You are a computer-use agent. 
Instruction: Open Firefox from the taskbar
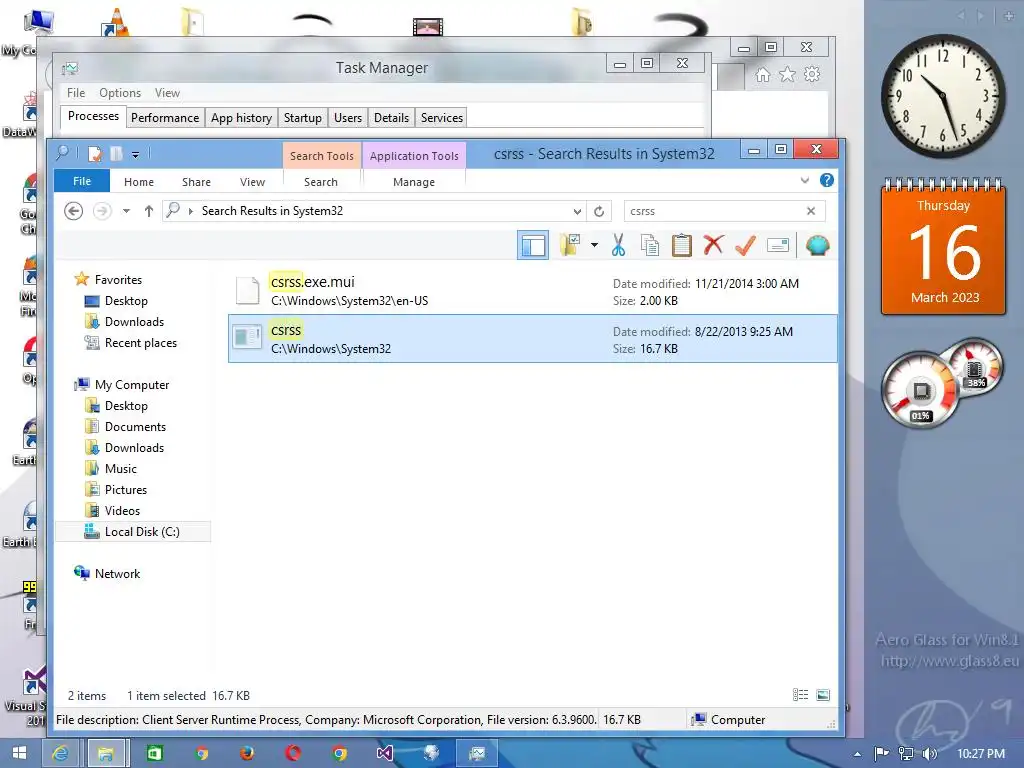(246, 753)
